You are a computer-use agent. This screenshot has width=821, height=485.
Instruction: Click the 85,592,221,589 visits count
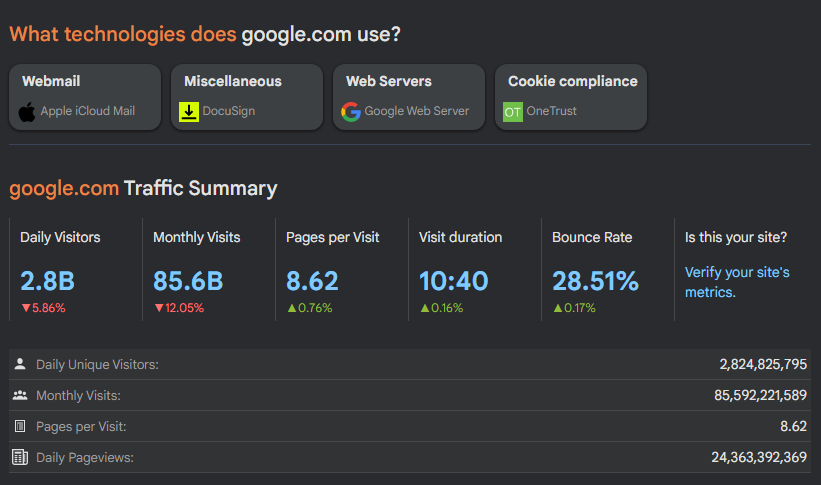coord(760,395)
